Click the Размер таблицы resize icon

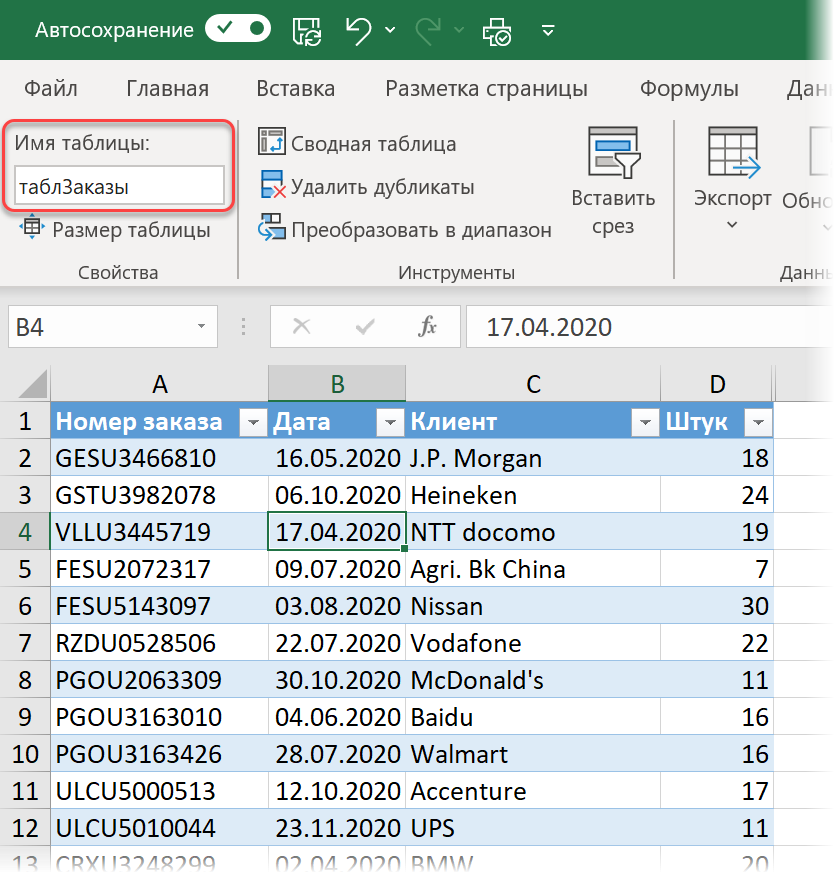point(32,227)
